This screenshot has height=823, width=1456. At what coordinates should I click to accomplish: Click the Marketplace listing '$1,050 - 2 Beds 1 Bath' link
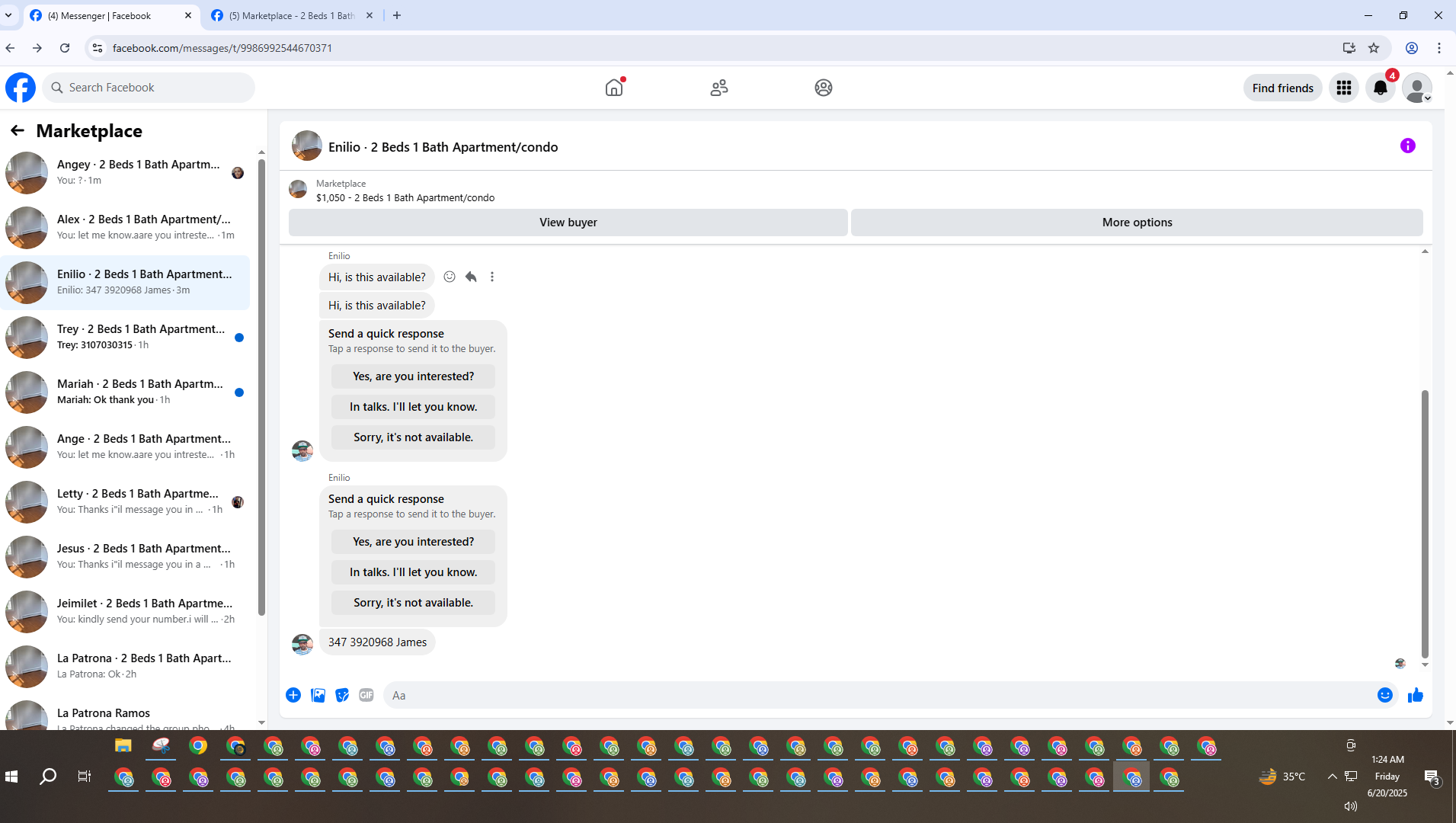coord(405,197)
